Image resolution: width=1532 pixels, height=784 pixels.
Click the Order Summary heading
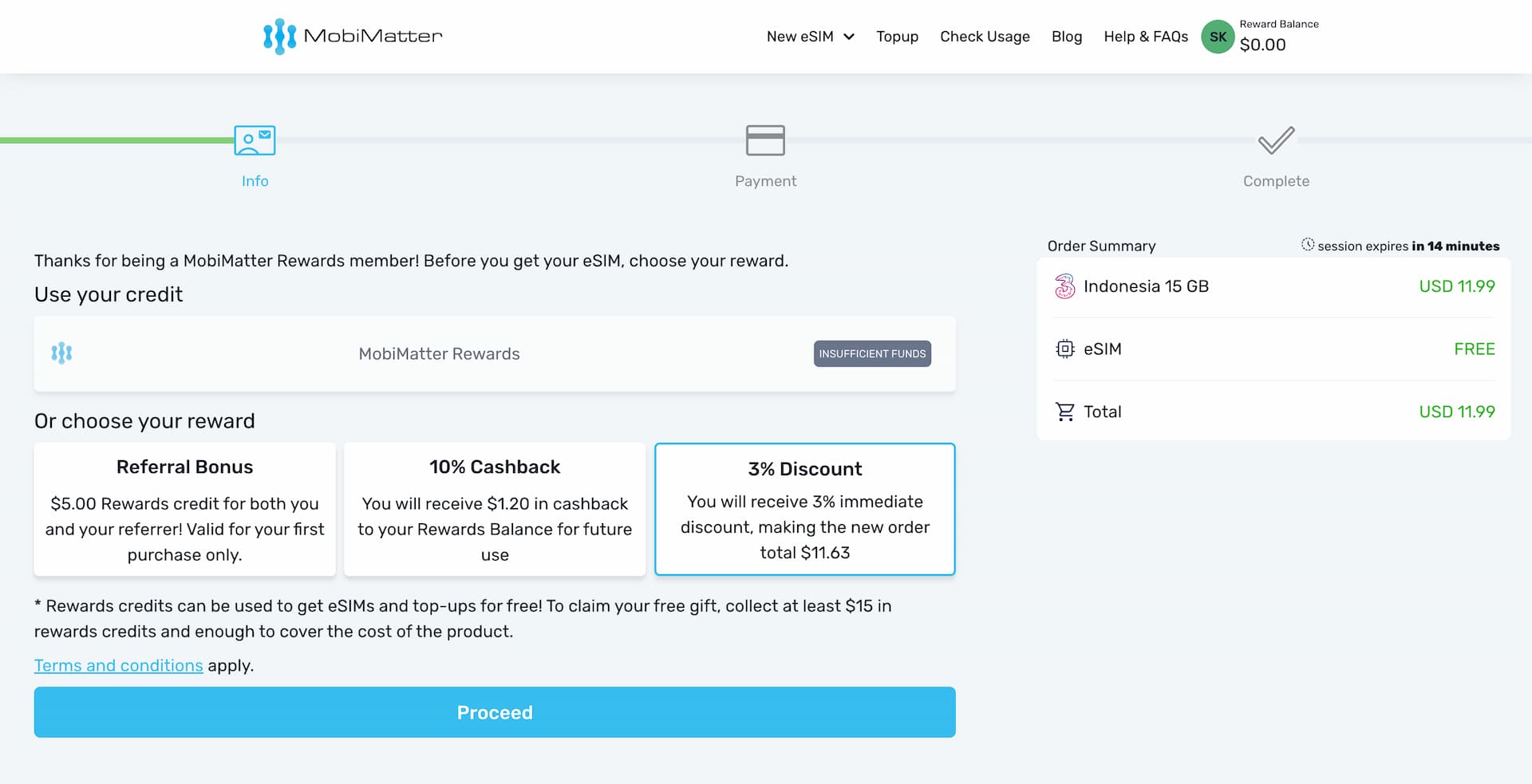coord(1101,246)
